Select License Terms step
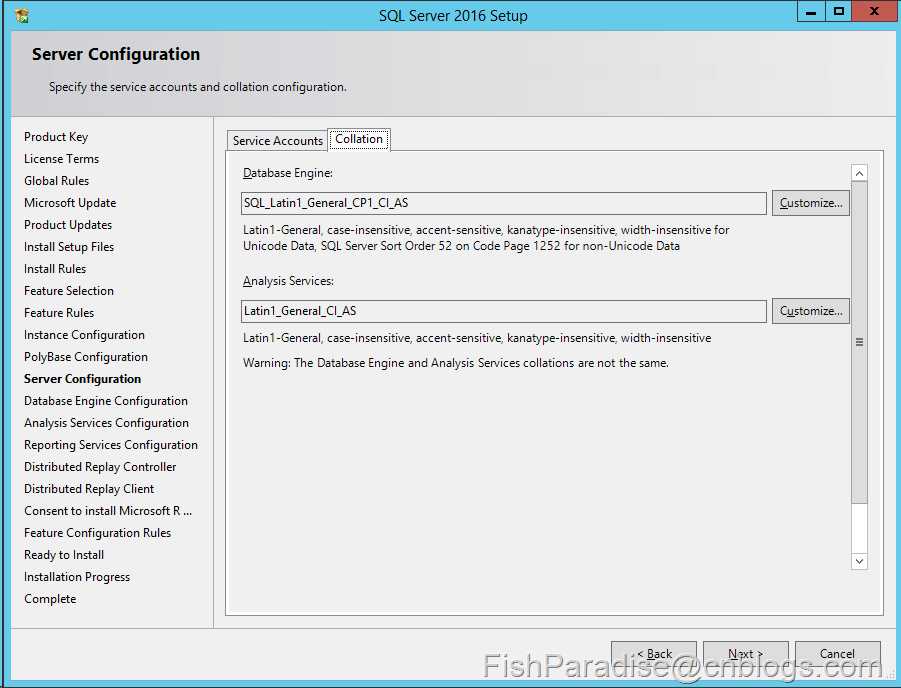Screen dimensions: 901x688 click(61, 159)
